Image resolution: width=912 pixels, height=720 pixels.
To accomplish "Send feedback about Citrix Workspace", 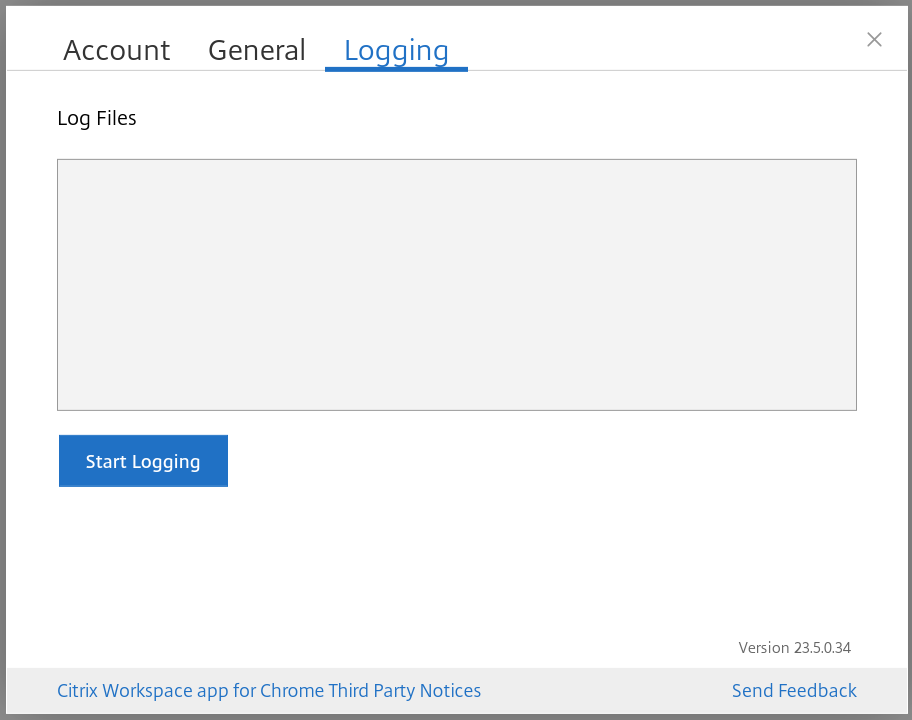I will point(794,691).
